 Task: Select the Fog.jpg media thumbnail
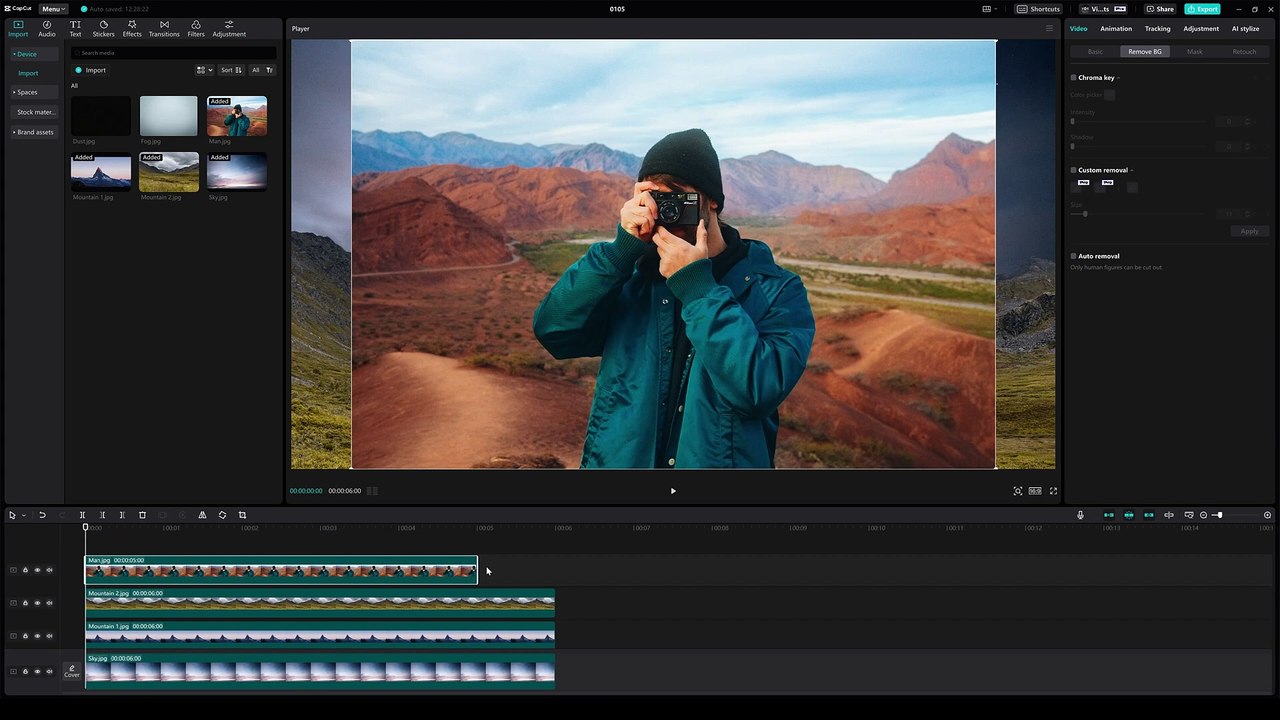click(168, 116)
